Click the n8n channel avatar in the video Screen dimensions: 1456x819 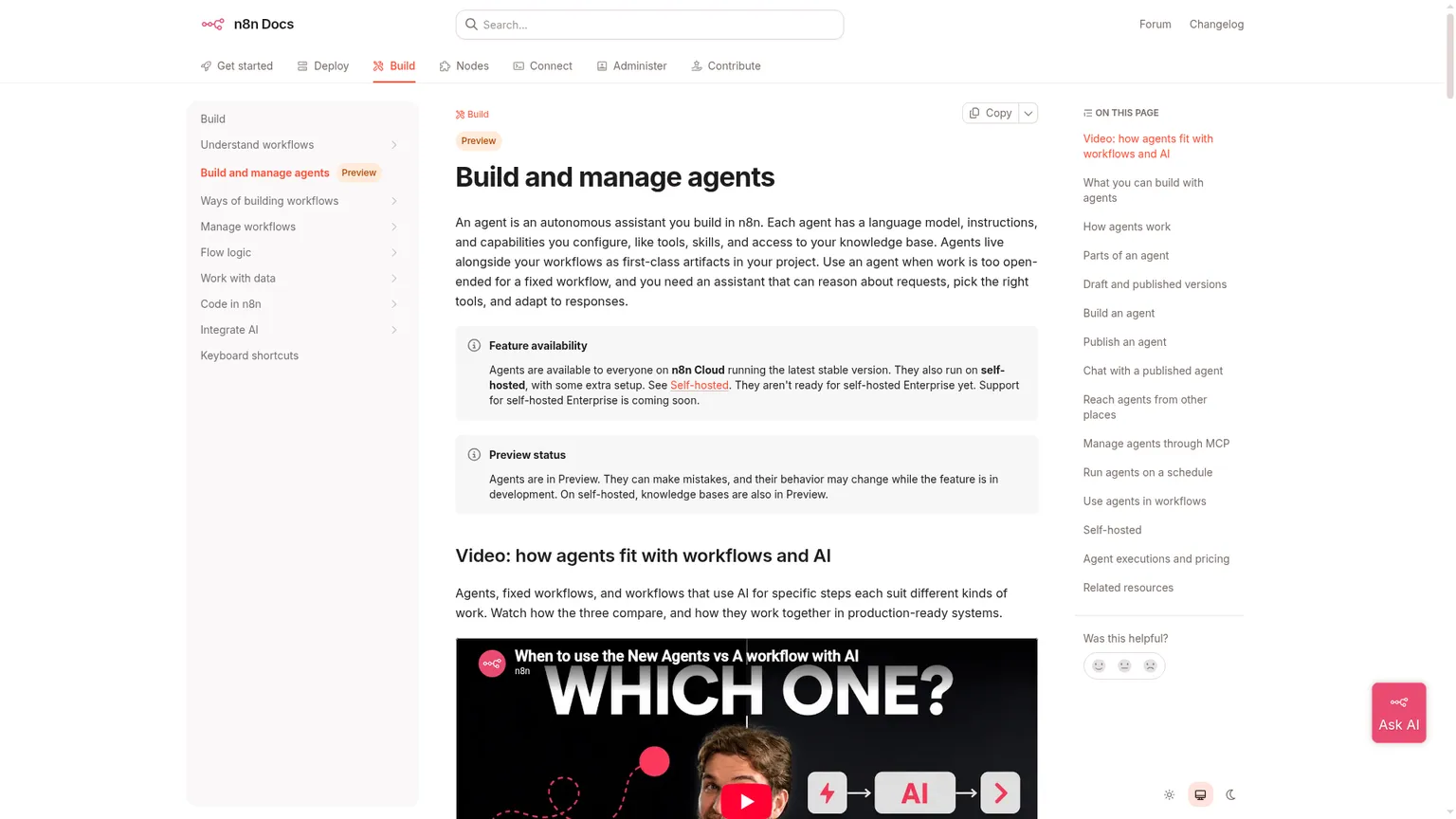[491, 663]
